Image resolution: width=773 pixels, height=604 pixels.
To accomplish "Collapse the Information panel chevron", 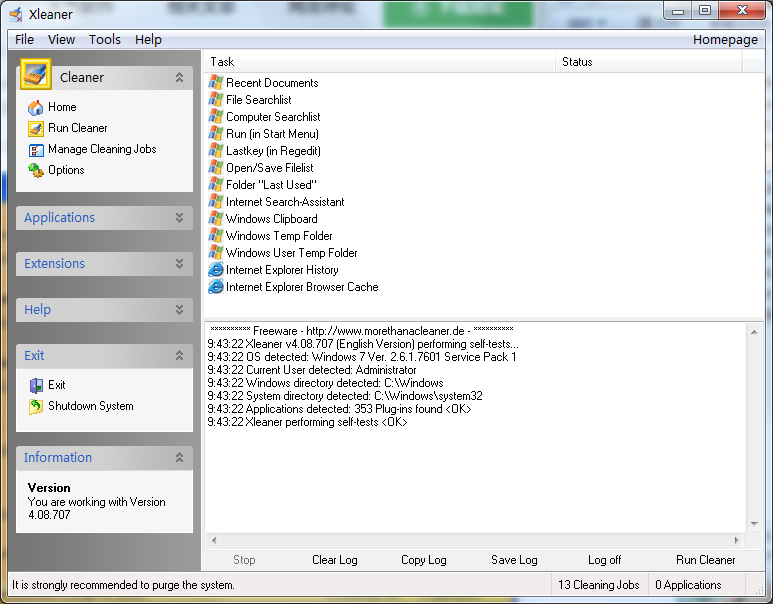I will (x=179, y=458).
